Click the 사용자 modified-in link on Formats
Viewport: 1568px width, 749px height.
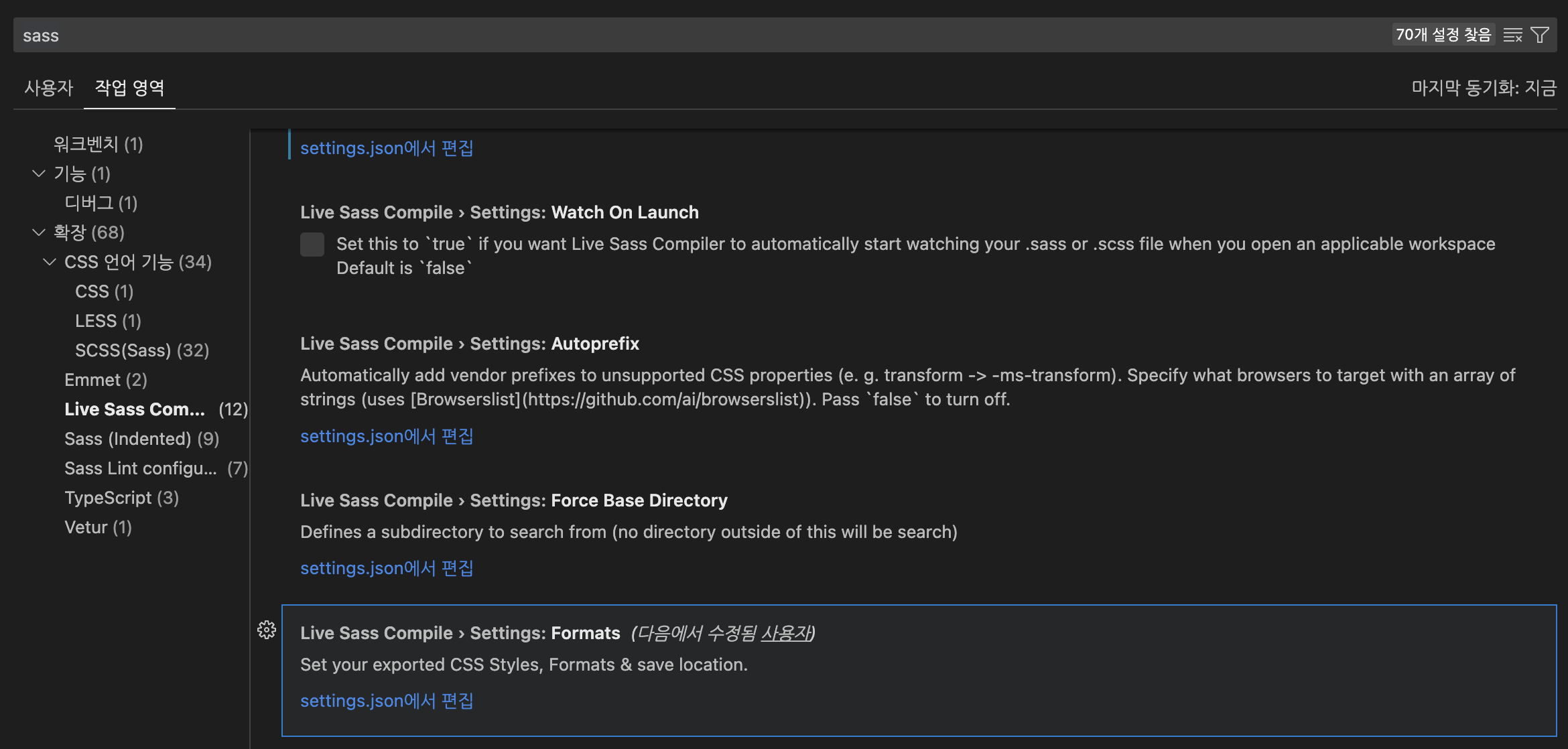tap(785, 633)
